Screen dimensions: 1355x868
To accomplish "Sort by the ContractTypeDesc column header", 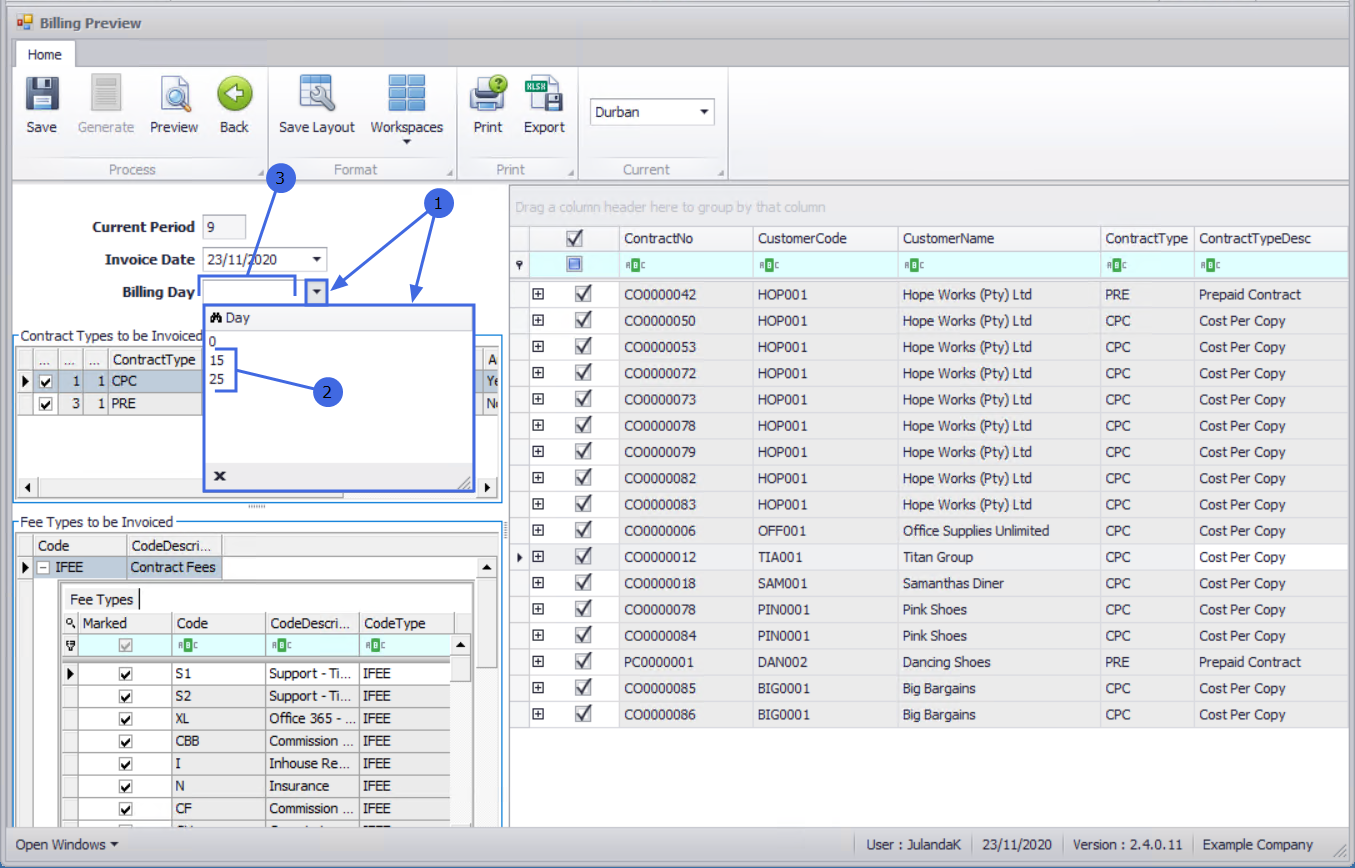I will click(1270, 239).
